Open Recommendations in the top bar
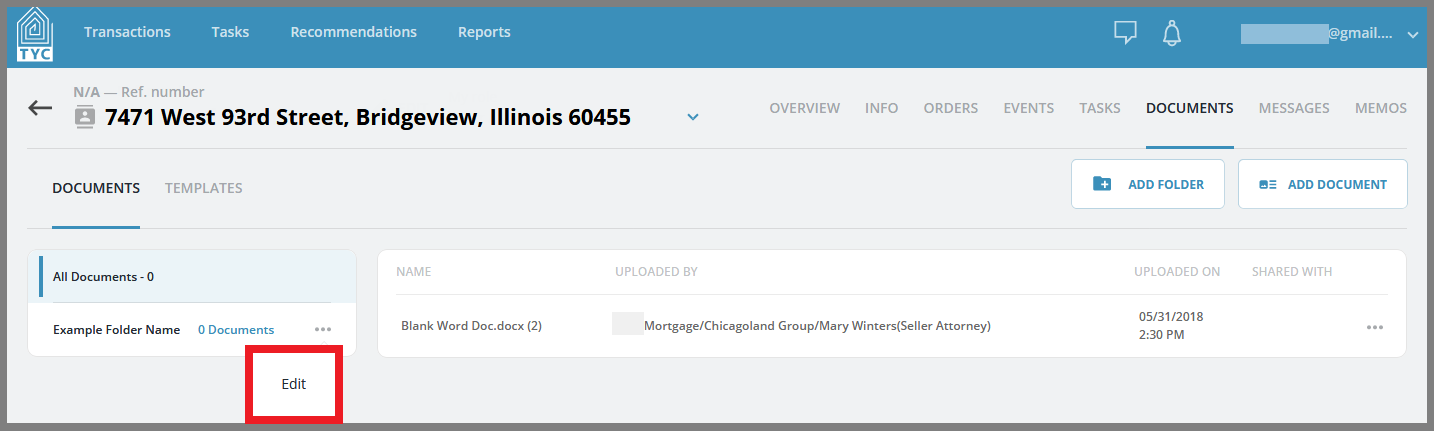The width and height of the screenshot is (1434, 431). tap(353, 32)
